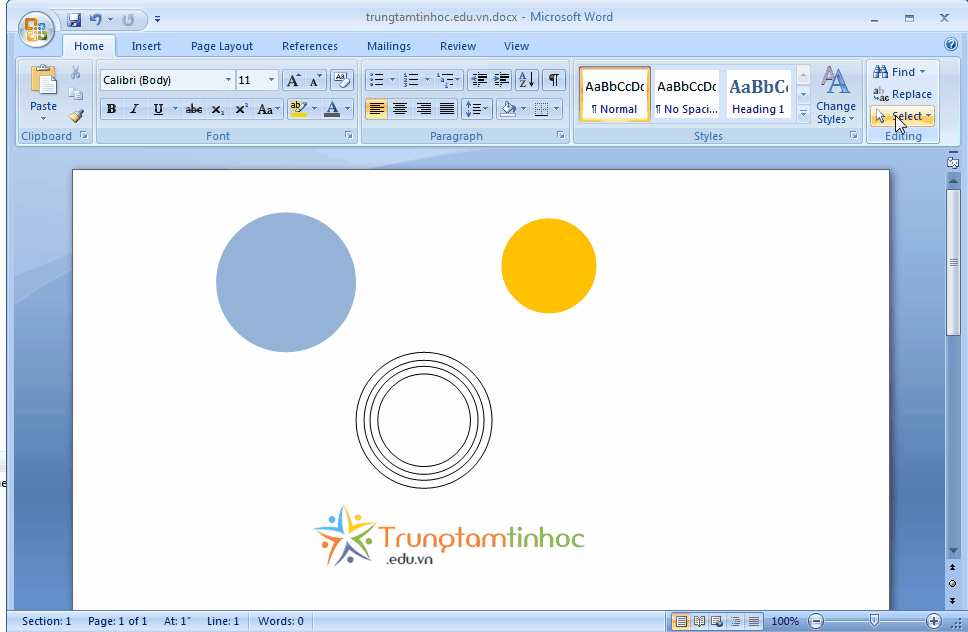The height and width of the screenshot is (632, 968).
Task: Click the Replace button
Action: click(903, 94)
